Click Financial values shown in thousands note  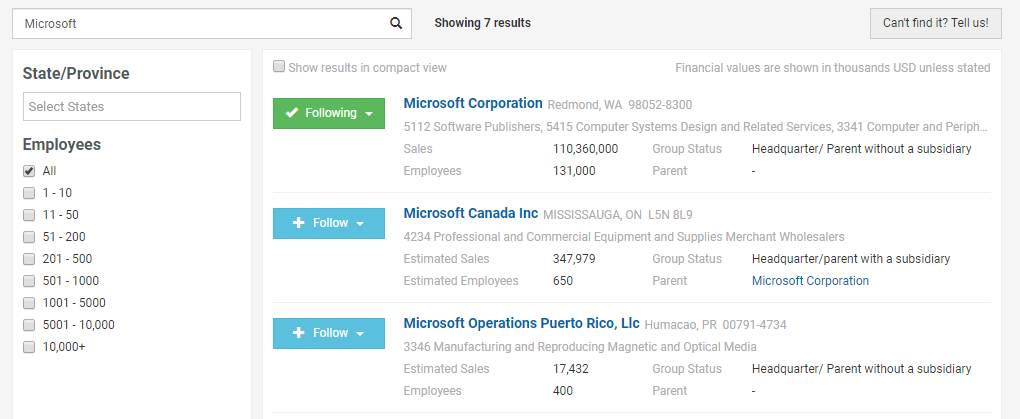833,68
